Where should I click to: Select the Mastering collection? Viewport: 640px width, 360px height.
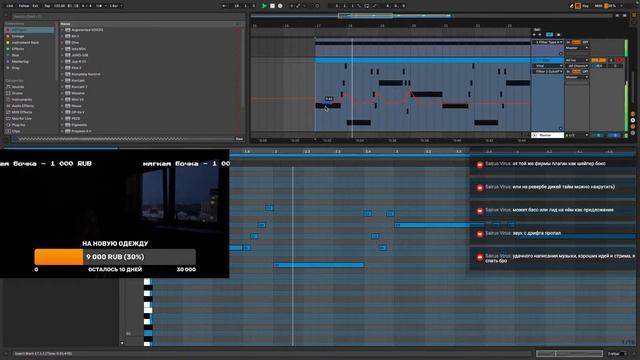coord(20,62)
